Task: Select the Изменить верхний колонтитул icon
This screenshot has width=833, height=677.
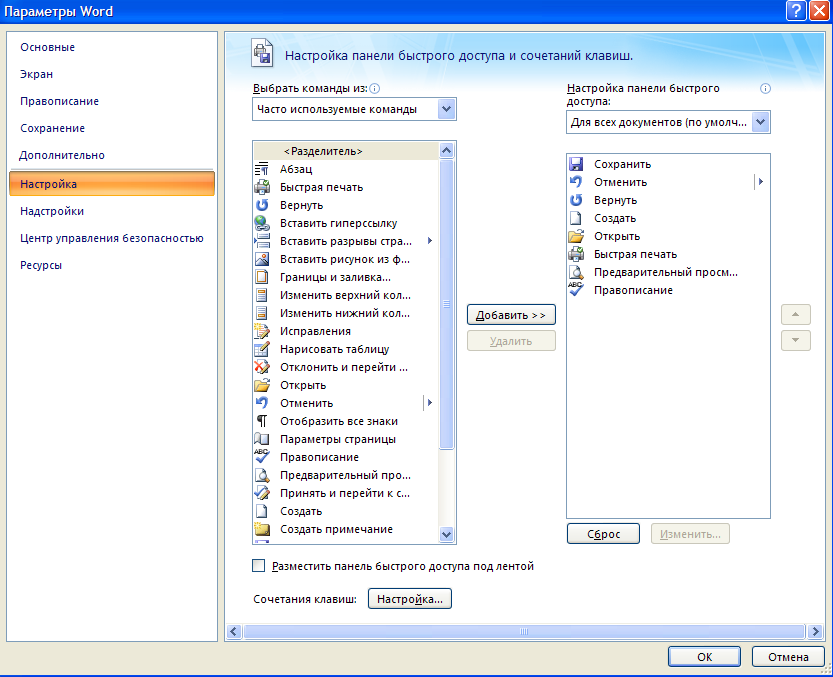Action: 262,295
